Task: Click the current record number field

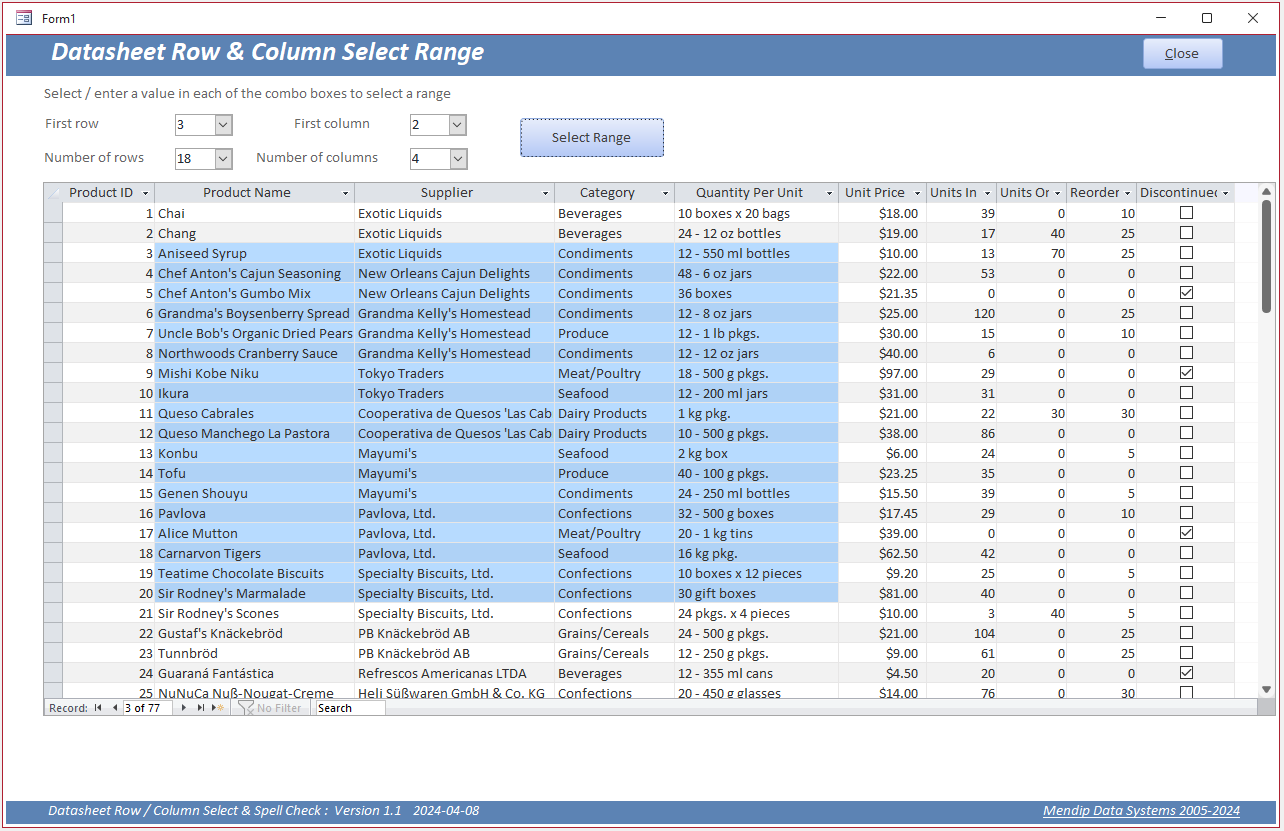Action: 147,708
